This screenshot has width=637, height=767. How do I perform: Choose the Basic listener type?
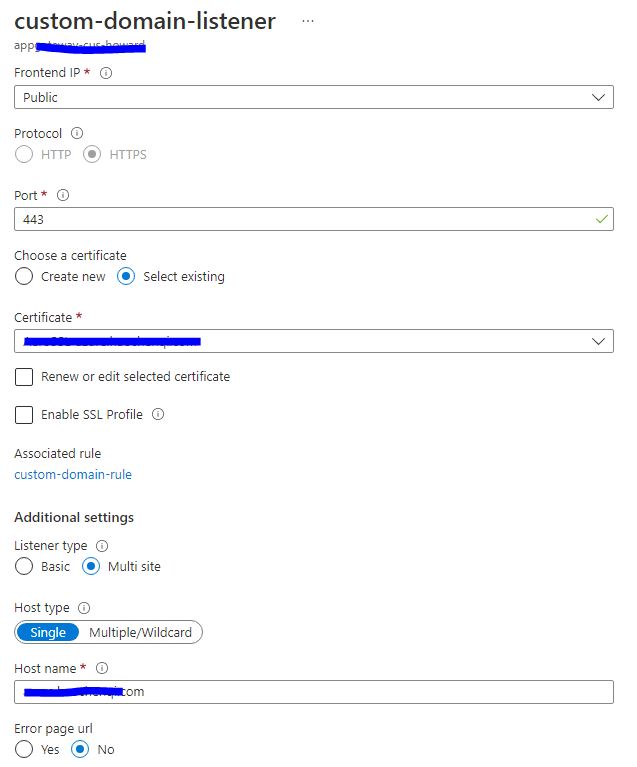pos(24,566)
